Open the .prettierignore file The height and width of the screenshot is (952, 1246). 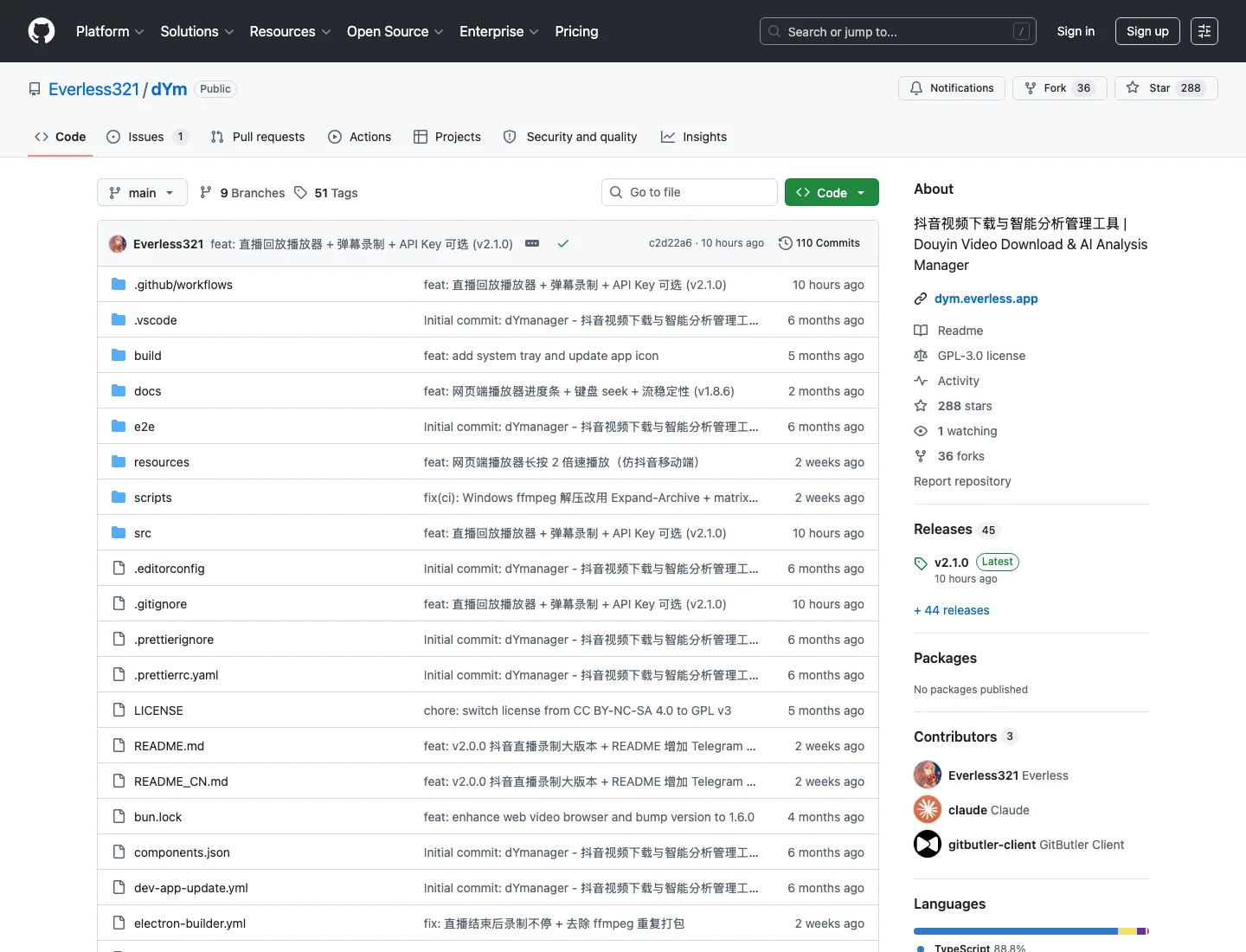pos(174,640)
